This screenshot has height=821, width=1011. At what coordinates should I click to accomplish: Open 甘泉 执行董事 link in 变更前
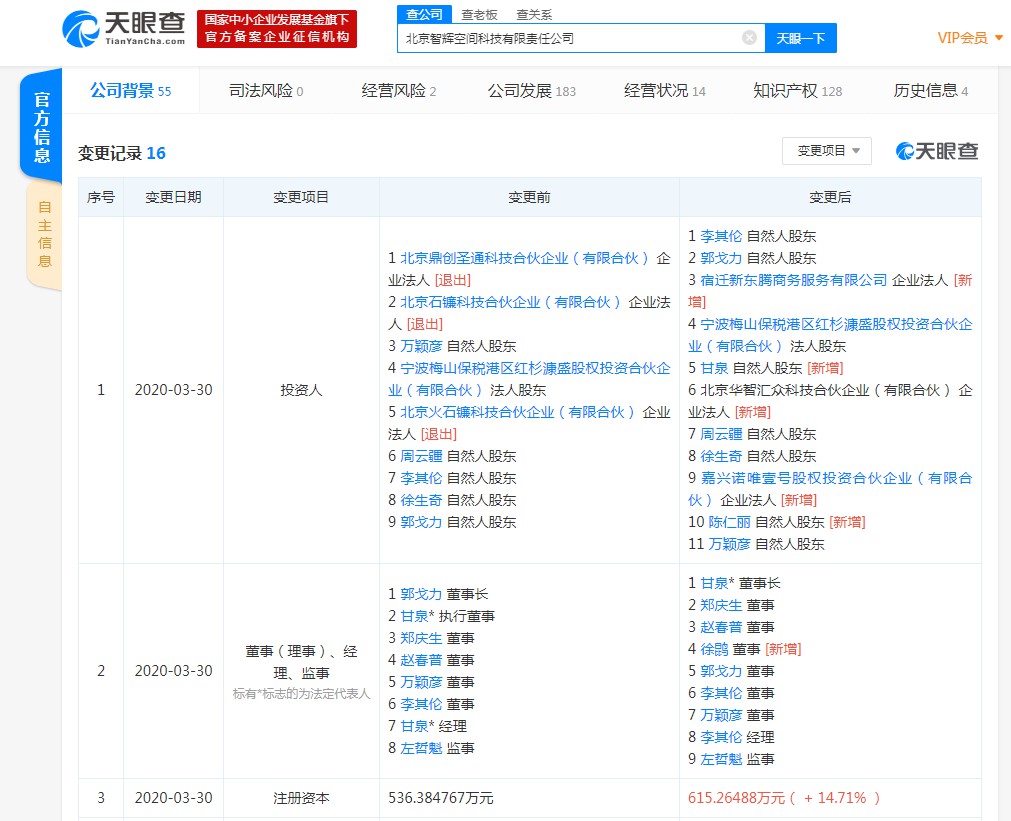pyautogui.click(x=414, y=616)
